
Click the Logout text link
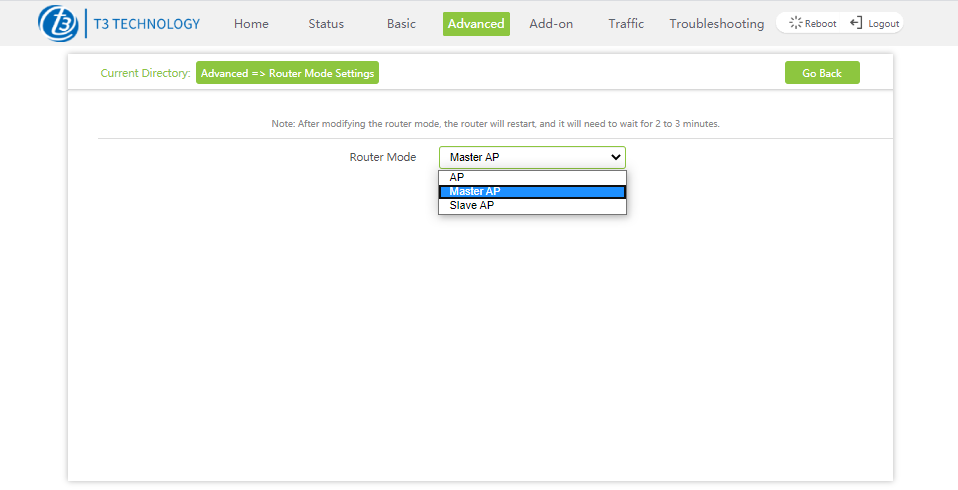(883, 24)
